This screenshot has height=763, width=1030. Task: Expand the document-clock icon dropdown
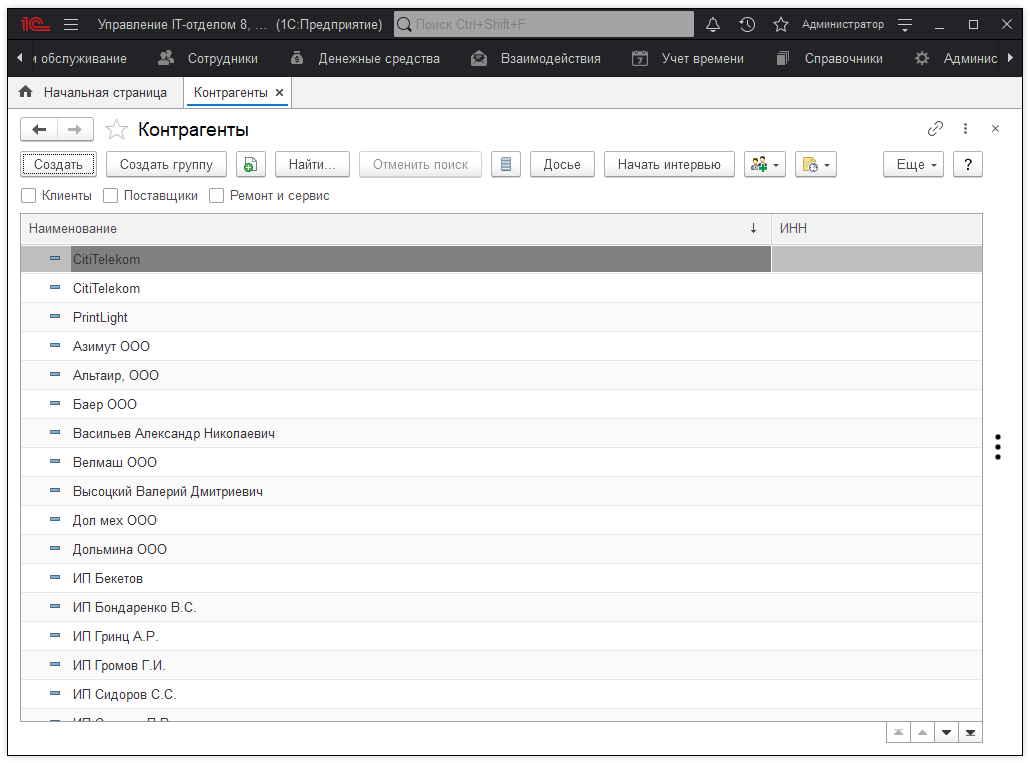tap(815, 165)
